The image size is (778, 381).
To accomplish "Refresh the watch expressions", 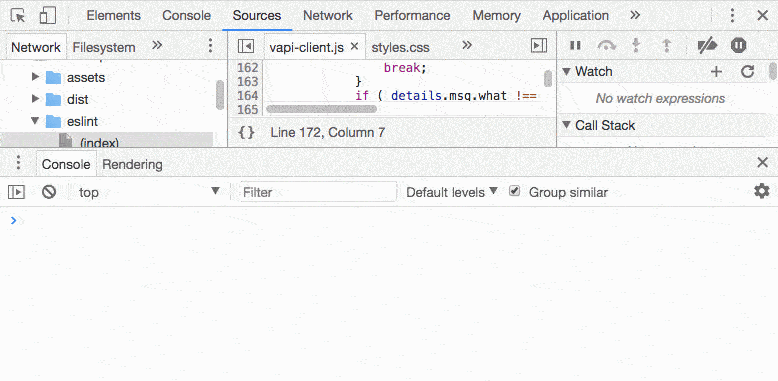I will pyautogui.click(x=747, y=72).
